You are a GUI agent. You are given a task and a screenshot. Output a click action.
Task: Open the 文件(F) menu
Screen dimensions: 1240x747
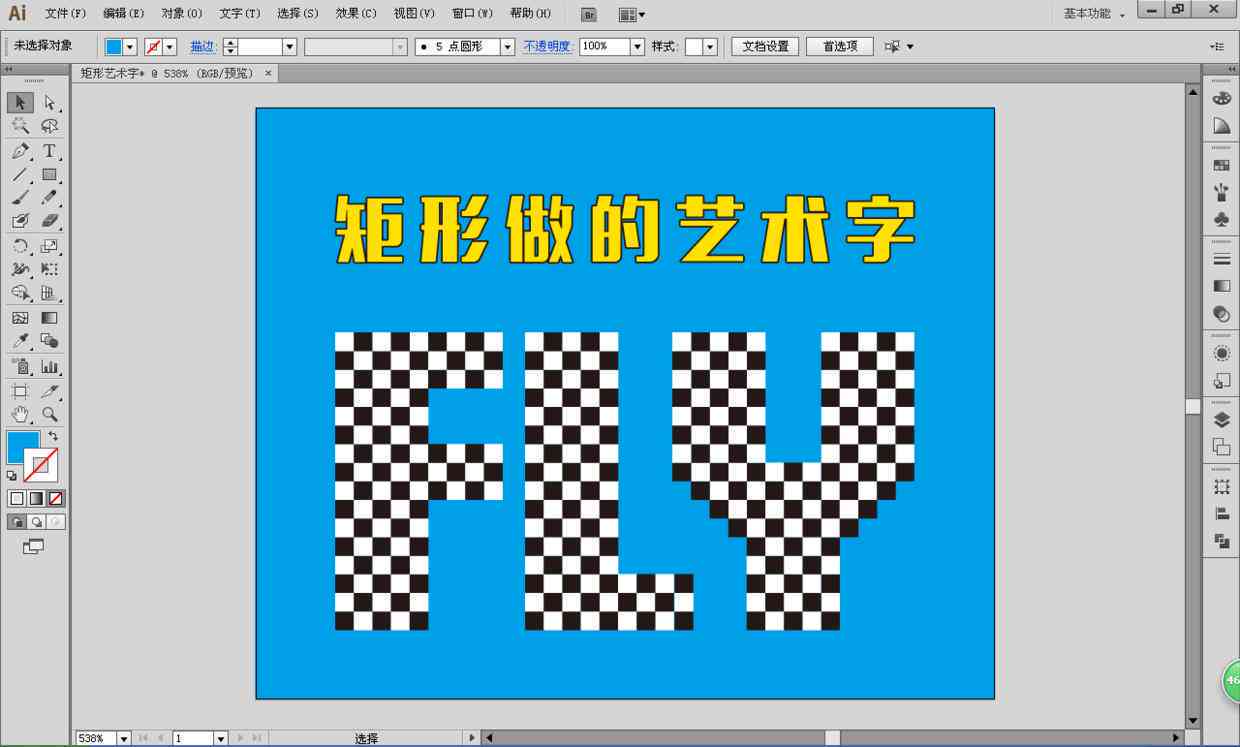point(66,14)
